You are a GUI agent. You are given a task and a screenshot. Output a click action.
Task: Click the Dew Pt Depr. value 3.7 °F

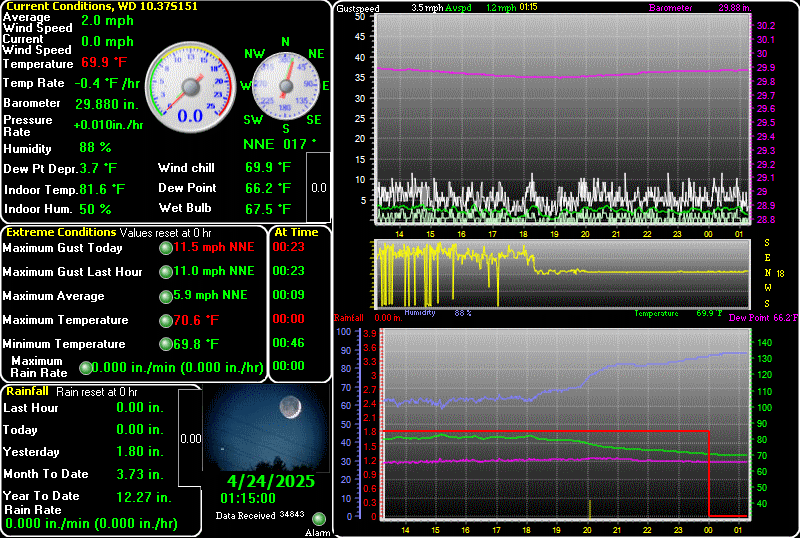click(x=98, y=168)
